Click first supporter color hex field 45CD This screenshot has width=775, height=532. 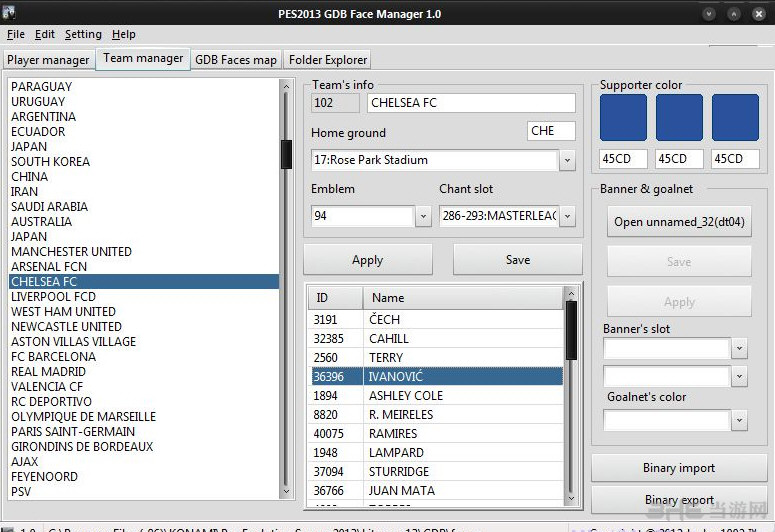coord(623,159)
